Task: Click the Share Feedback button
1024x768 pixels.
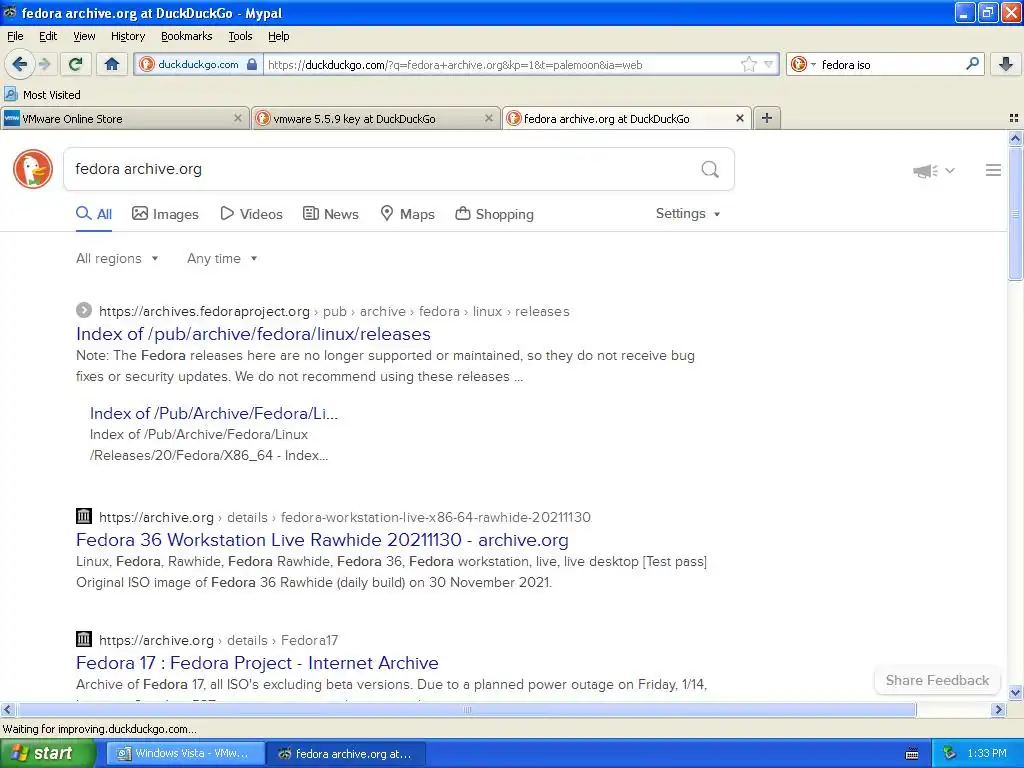Action: click(x=937, y=680)
